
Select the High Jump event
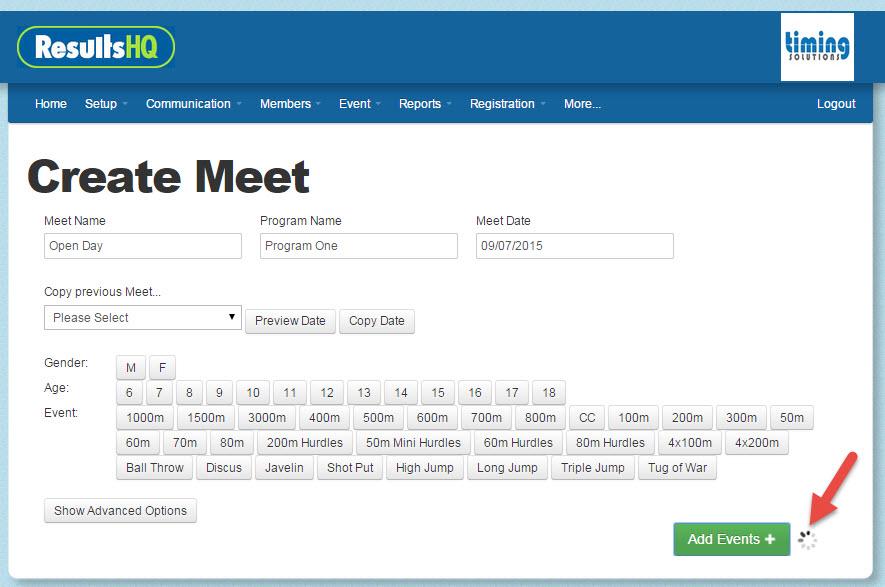click(x=424, y=467)
